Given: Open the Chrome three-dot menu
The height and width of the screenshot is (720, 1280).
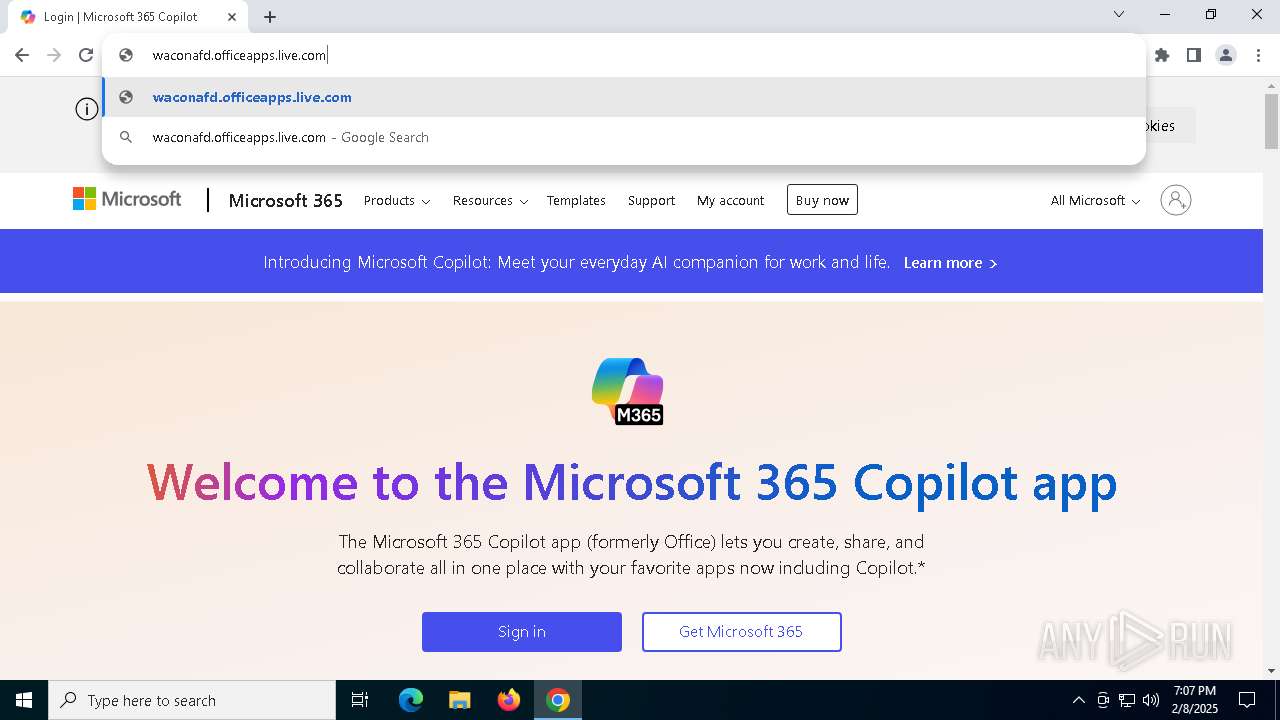Looking at the screenshot, I should coord(1258,55).
